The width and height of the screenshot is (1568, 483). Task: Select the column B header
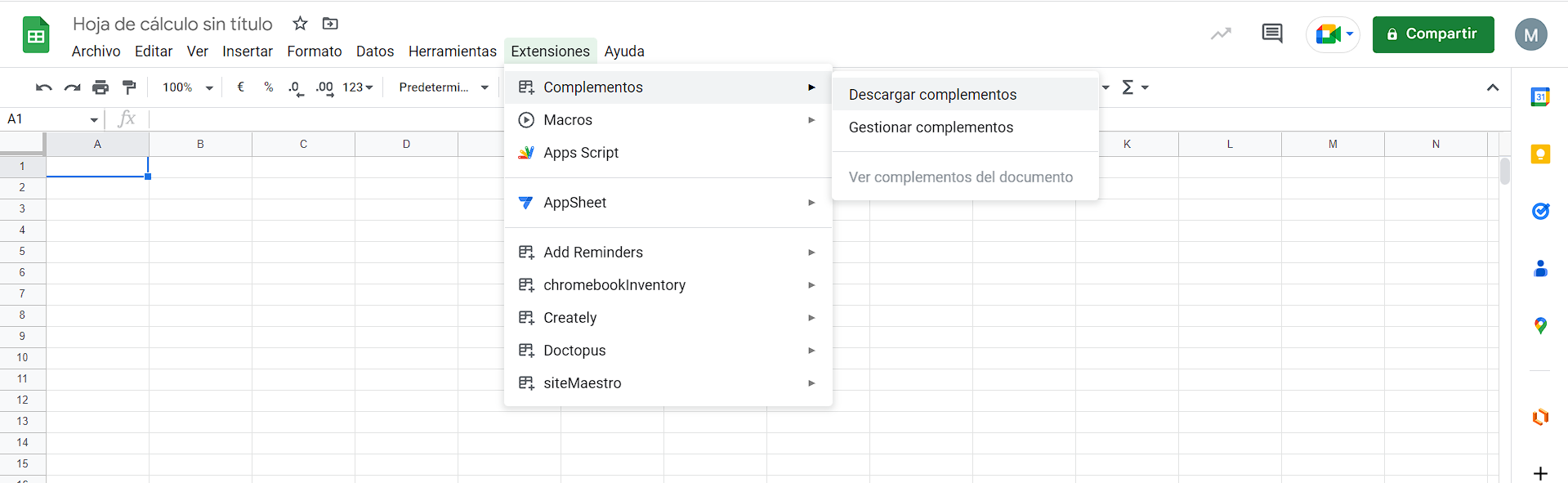[x=200, y=144]
